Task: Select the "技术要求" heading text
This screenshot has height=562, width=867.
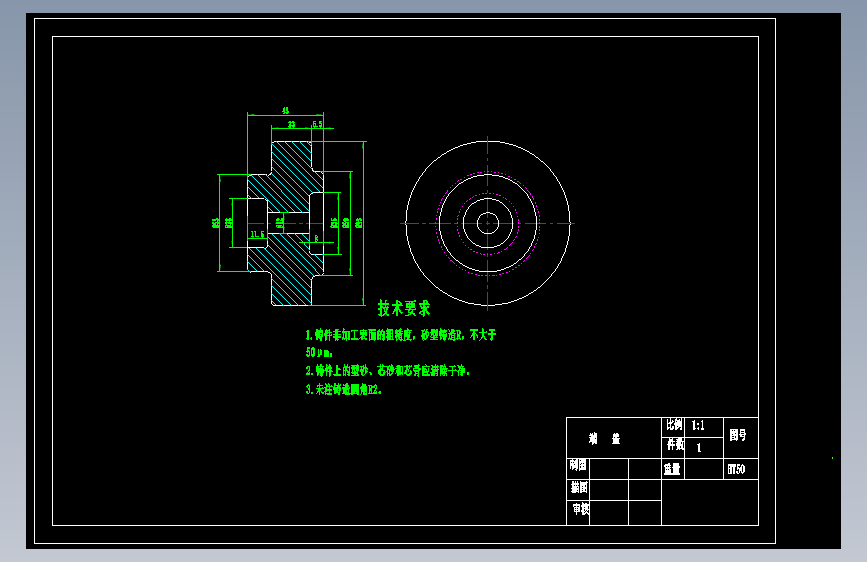Action: (x=404, y=309)
